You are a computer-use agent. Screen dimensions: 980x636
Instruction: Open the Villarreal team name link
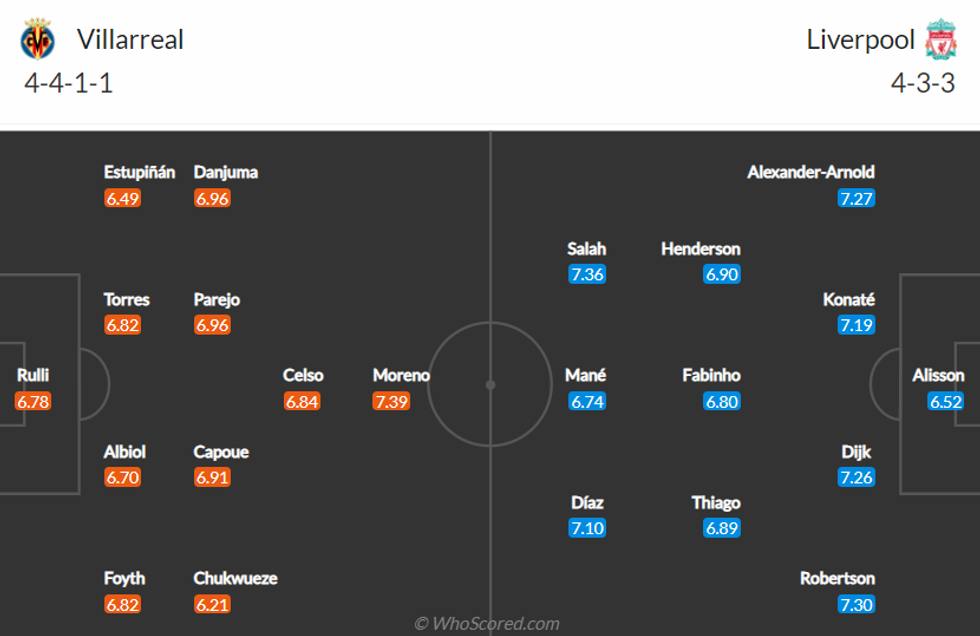click(130, 40)
